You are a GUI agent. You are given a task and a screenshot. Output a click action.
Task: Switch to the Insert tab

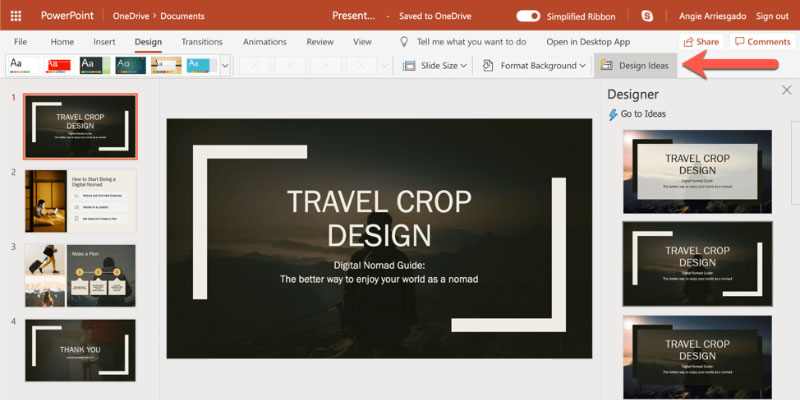[104, 42]
